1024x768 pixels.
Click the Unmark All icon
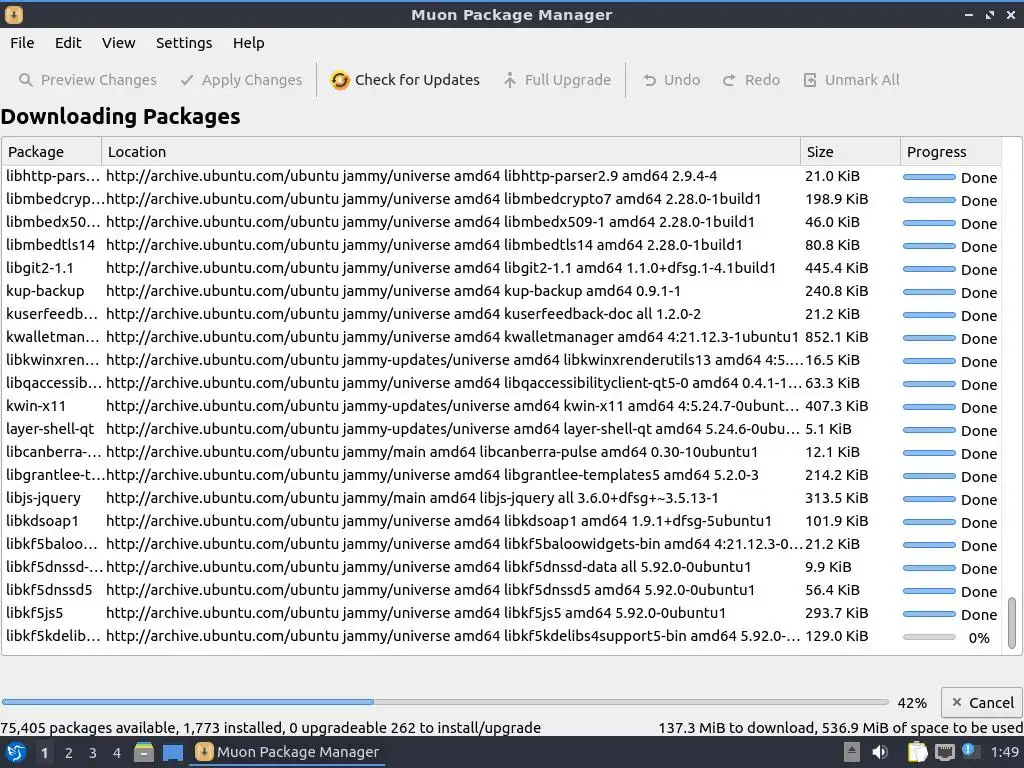click(x=810, y=80)
